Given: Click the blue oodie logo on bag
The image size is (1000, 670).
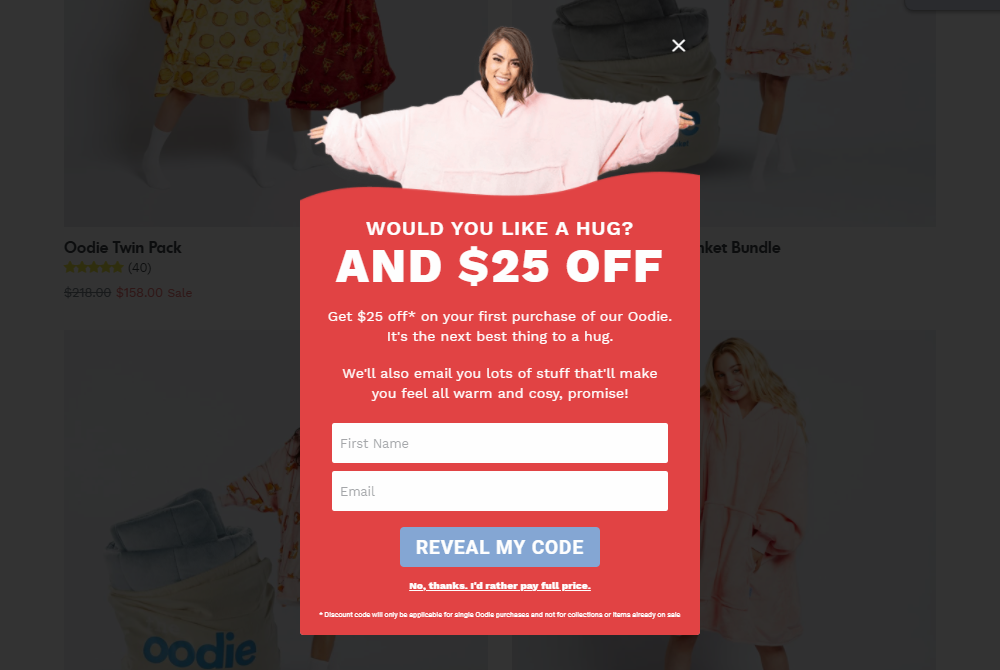Looking at the screenshot, I should [x=200, y=650].
